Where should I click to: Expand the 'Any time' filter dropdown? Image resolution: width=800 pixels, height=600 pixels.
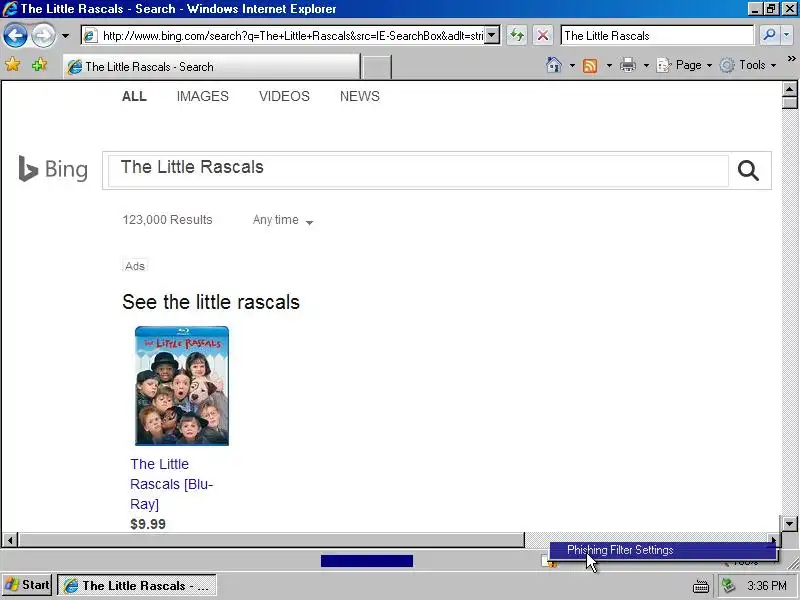(283, 220)
